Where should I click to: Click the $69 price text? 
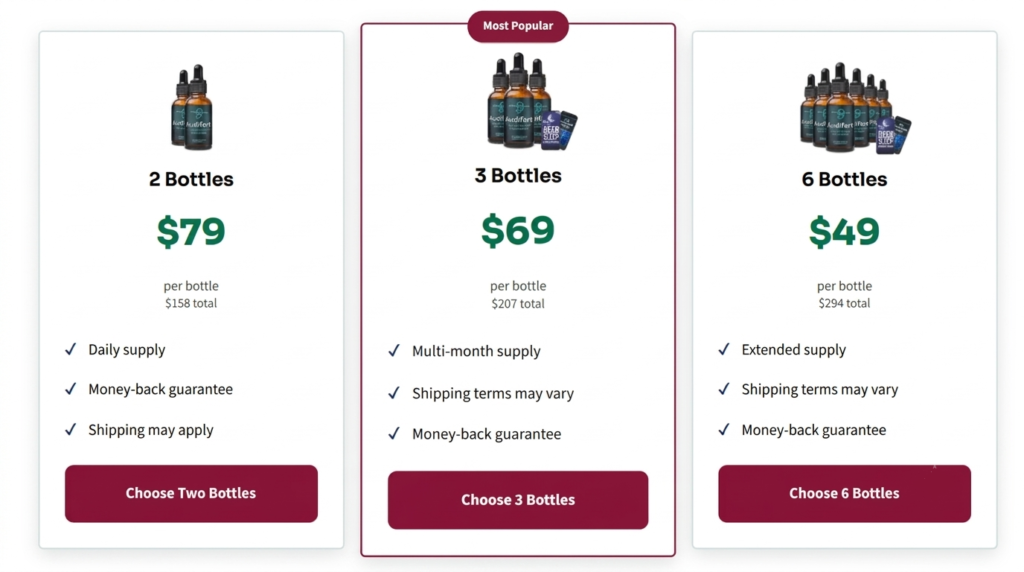tap(518, 230)
